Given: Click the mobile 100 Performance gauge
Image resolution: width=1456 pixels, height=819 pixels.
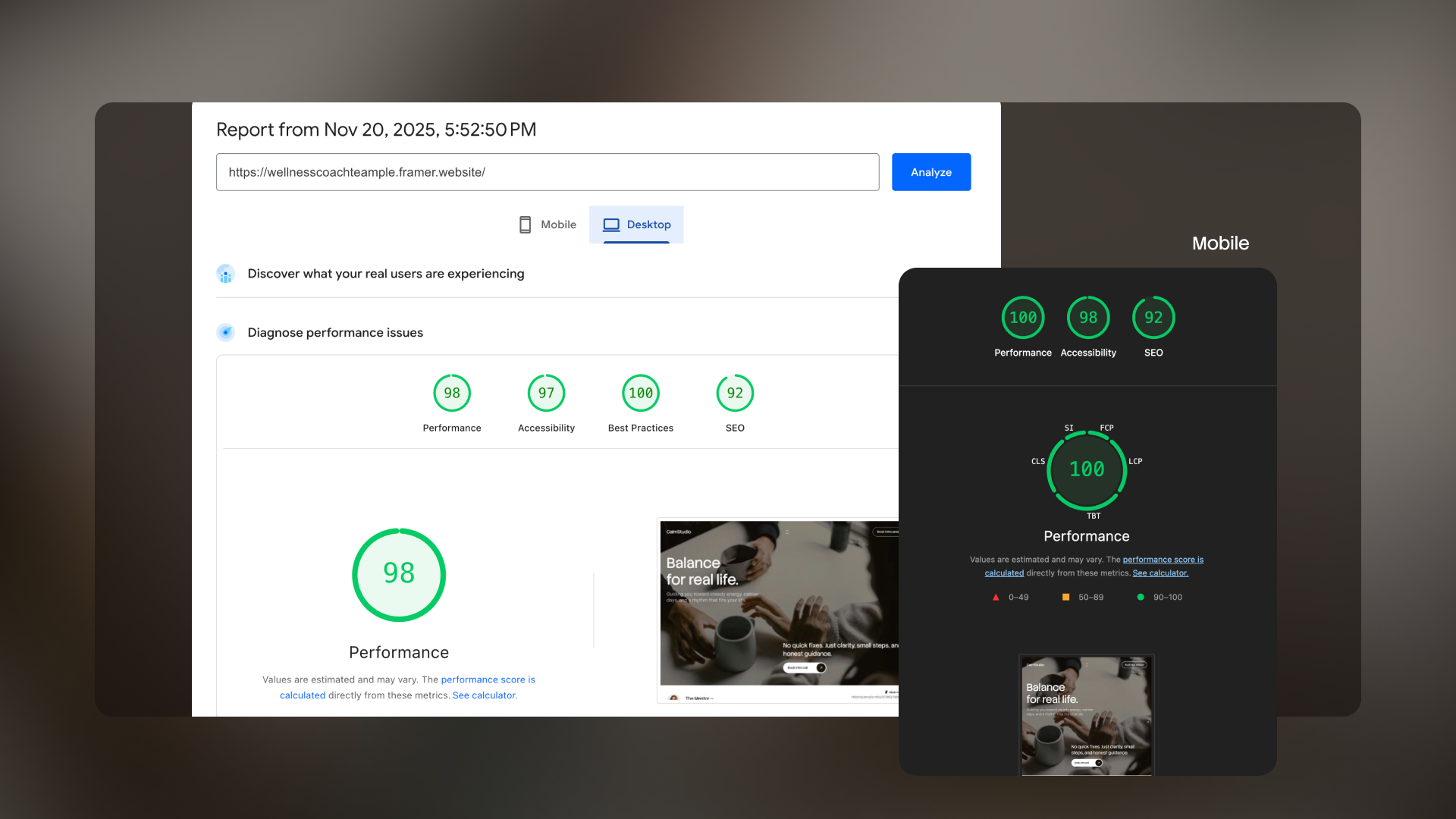Looking at the screenshot, I should [x=1023, y=318].
